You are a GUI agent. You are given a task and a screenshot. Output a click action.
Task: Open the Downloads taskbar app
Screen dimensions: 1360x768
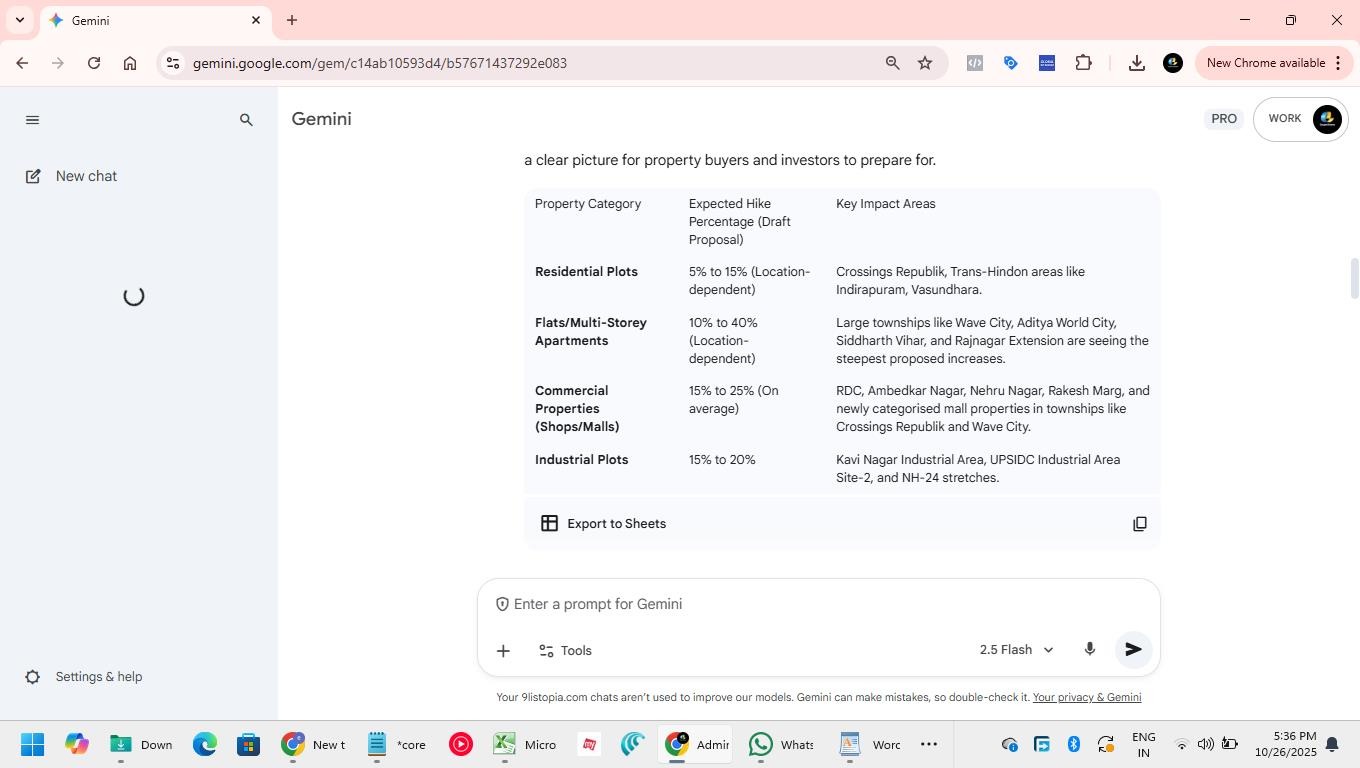point(140,745)
